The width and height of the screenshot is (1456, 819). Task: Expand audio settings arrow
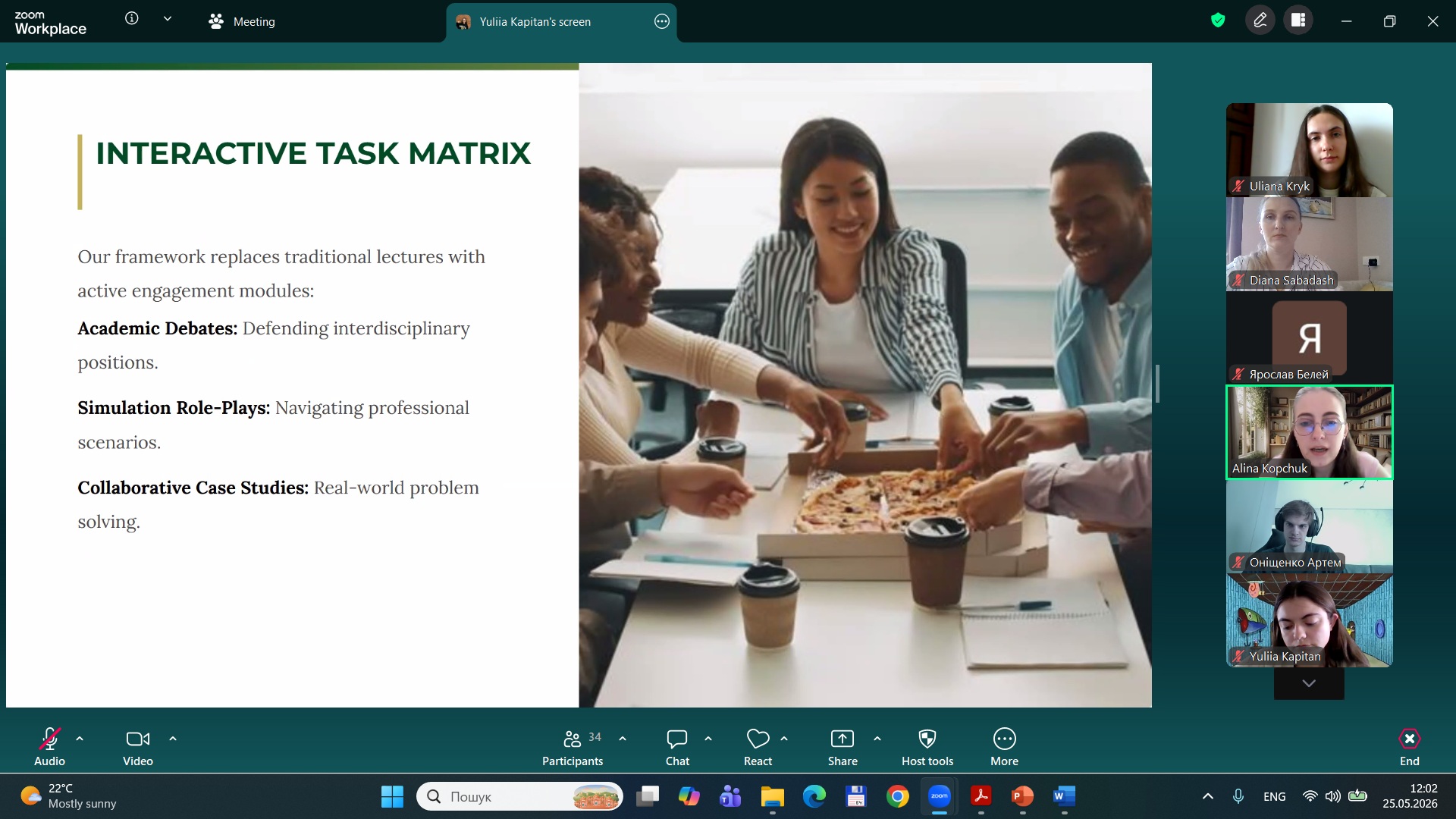(x=80, y=738)
